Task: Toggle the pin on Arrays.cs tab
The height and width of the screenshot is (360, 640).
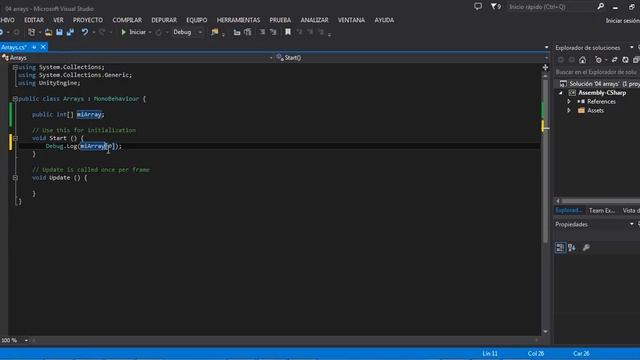Action: 34,47
